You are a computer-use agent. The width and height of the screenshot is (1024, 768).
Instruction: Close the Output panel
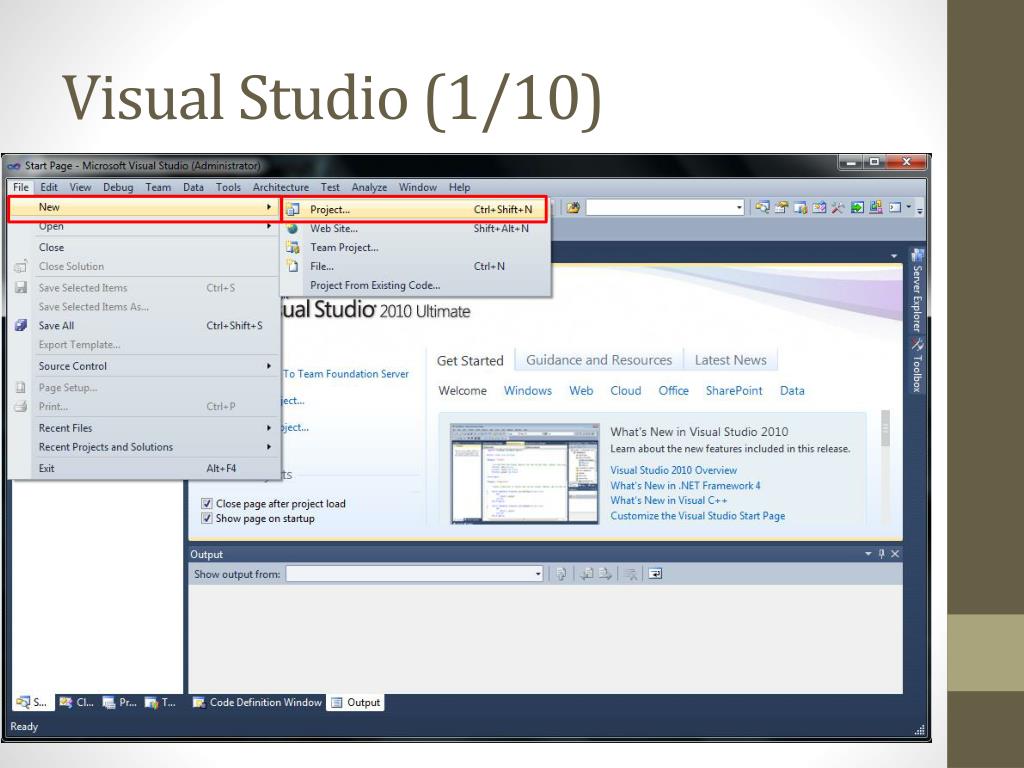coord(895,554)
